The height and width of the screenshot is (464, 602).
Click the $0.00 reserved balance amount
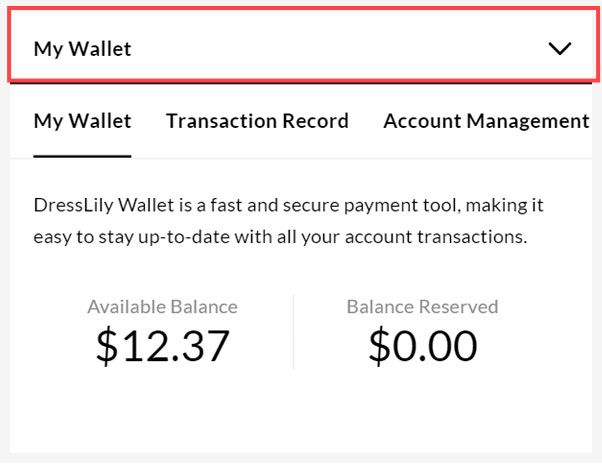[422, 345]
